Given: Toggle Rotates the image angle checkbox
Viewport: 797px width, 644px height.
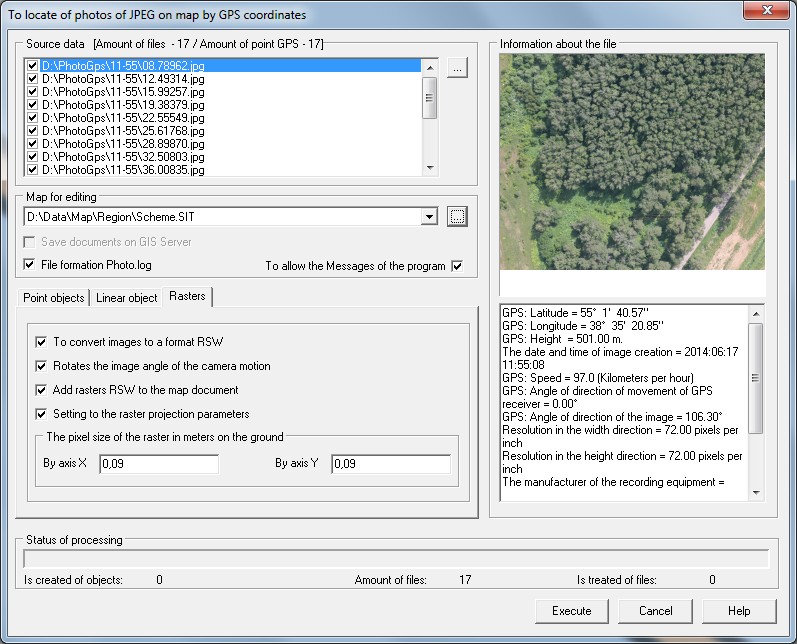Looking at the screenshot, I should coord(41,366).
